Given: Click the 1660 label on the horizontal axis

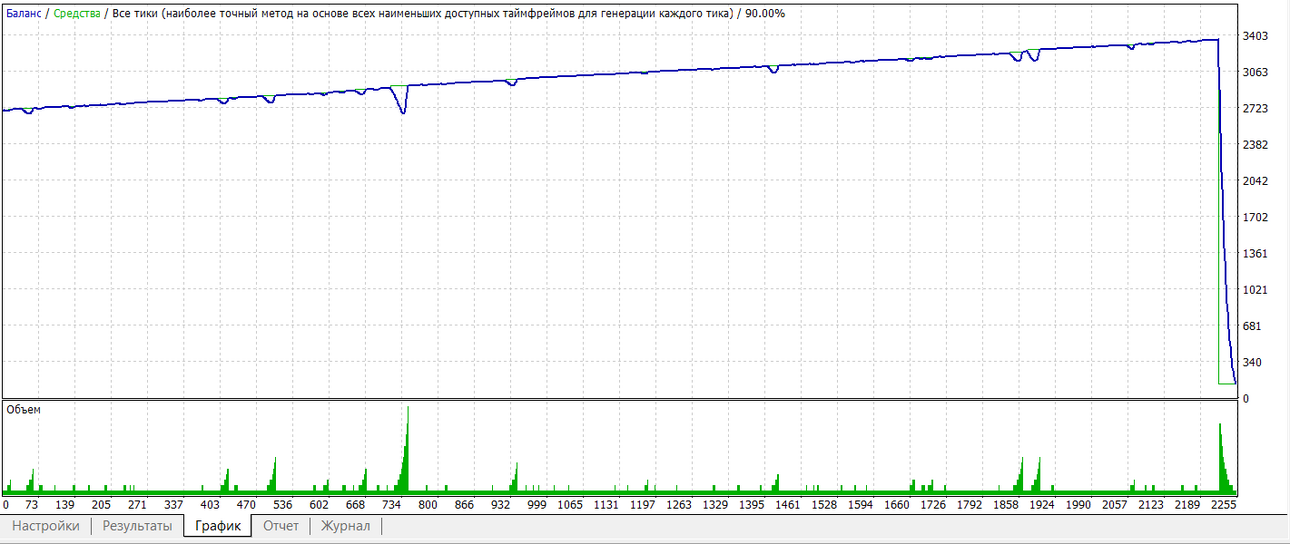Looking at the screenshot, I should [897, 506].
